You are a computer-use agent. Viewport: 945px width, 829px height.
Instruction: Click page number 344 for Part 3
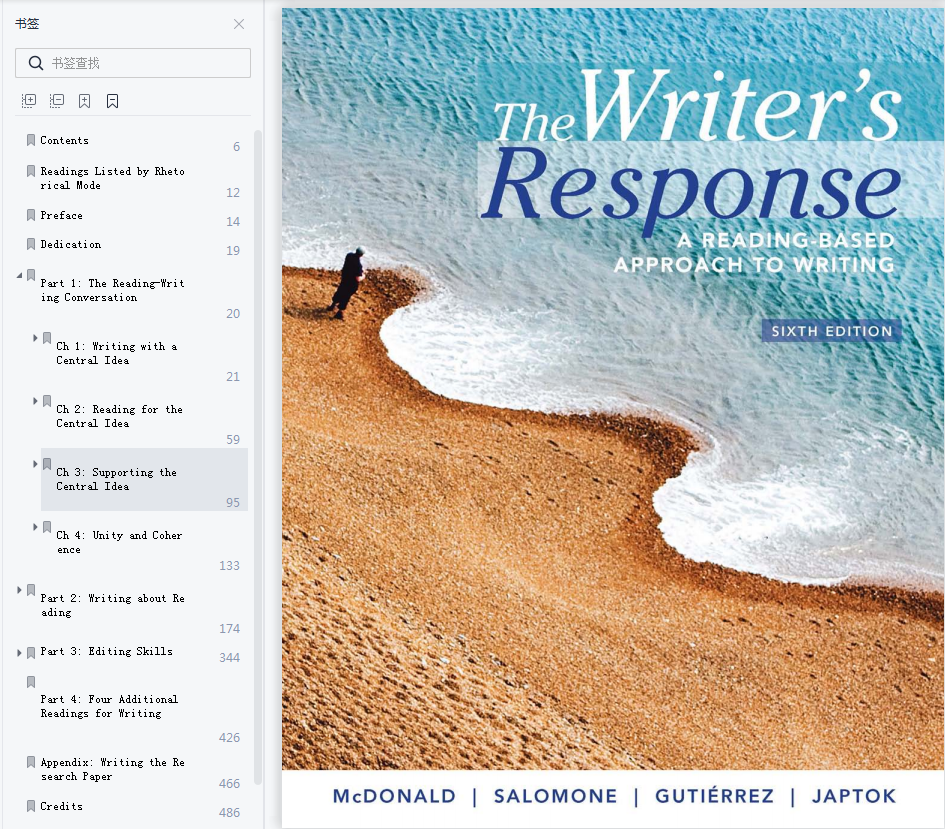click(x=229, y=658)
